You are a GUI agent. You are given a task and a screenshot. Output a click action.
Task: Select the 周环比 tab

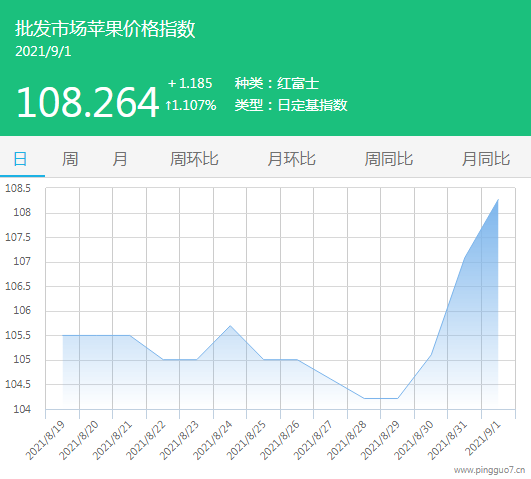pyautogui.click(x=194, y=159)
